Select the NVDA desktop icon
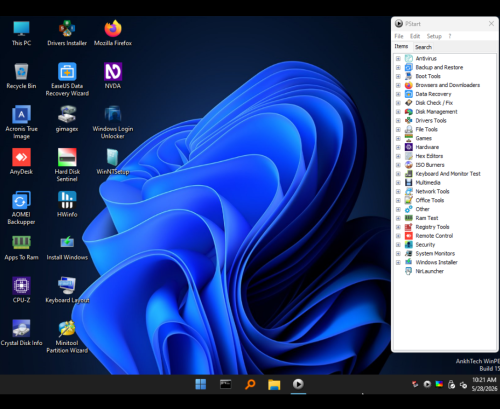The width and height of the screenshot is (500, 409). (x=113, y=76)
